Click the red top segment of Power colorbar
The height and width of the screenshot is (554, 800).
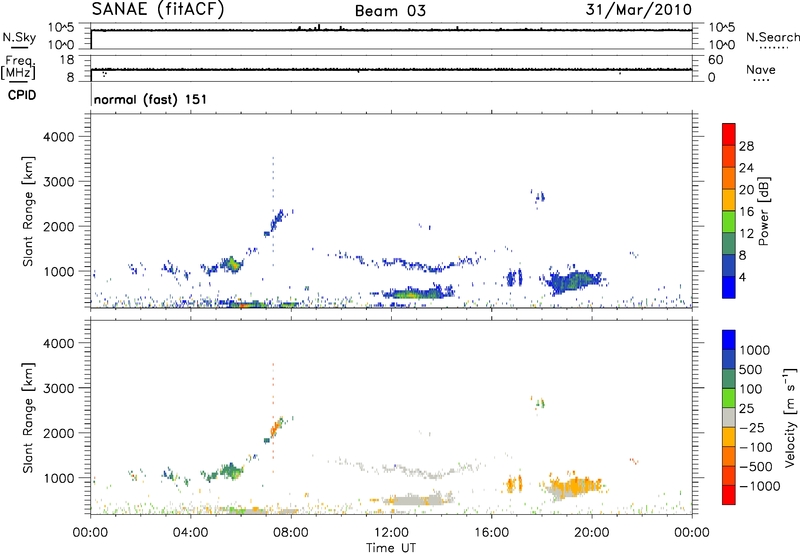(x=729, y=134)
